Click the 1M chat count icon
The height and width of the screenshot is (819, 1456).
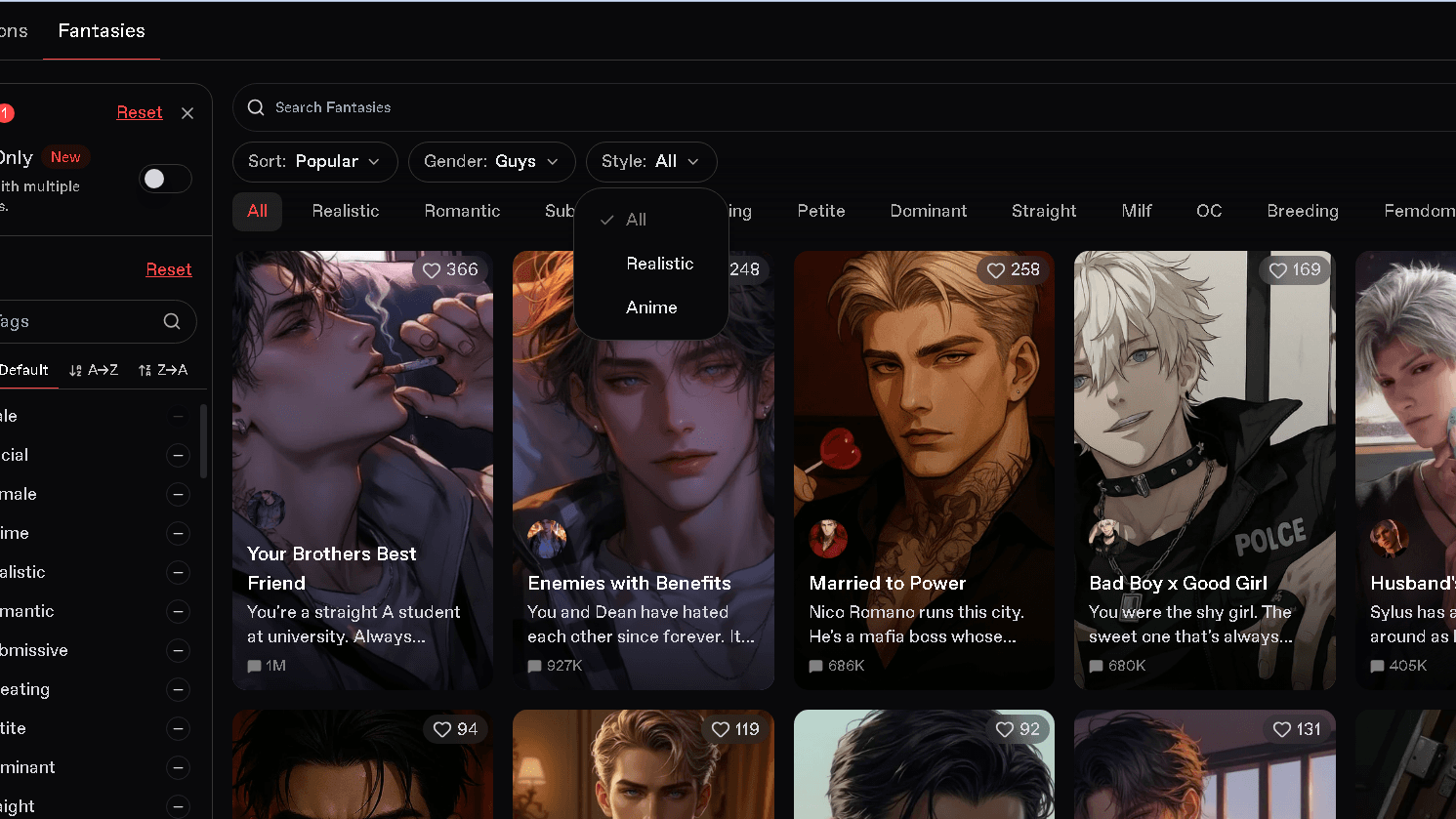click(255, 666)
